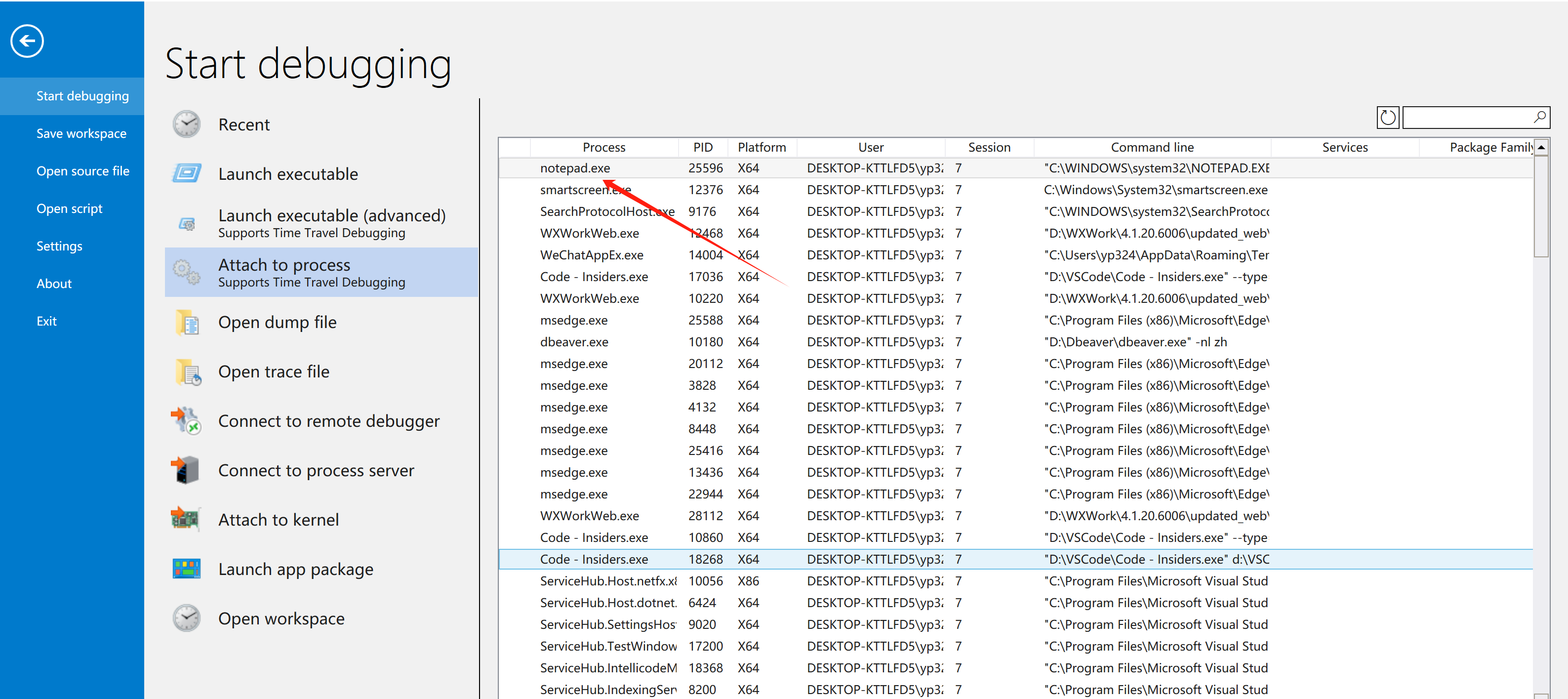Open Settings from sidebar
Image resolution: width=1568 pixels, height=699 pixels.
pyautogui.click(x=72, y=246)
